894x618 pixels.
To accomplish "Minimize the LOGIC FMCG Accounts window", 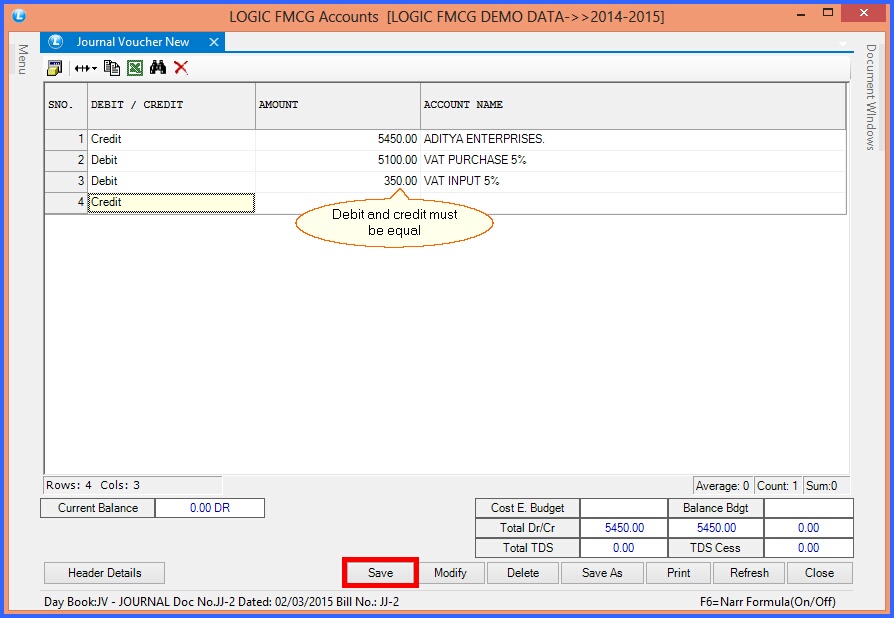I will click(801, 14).
